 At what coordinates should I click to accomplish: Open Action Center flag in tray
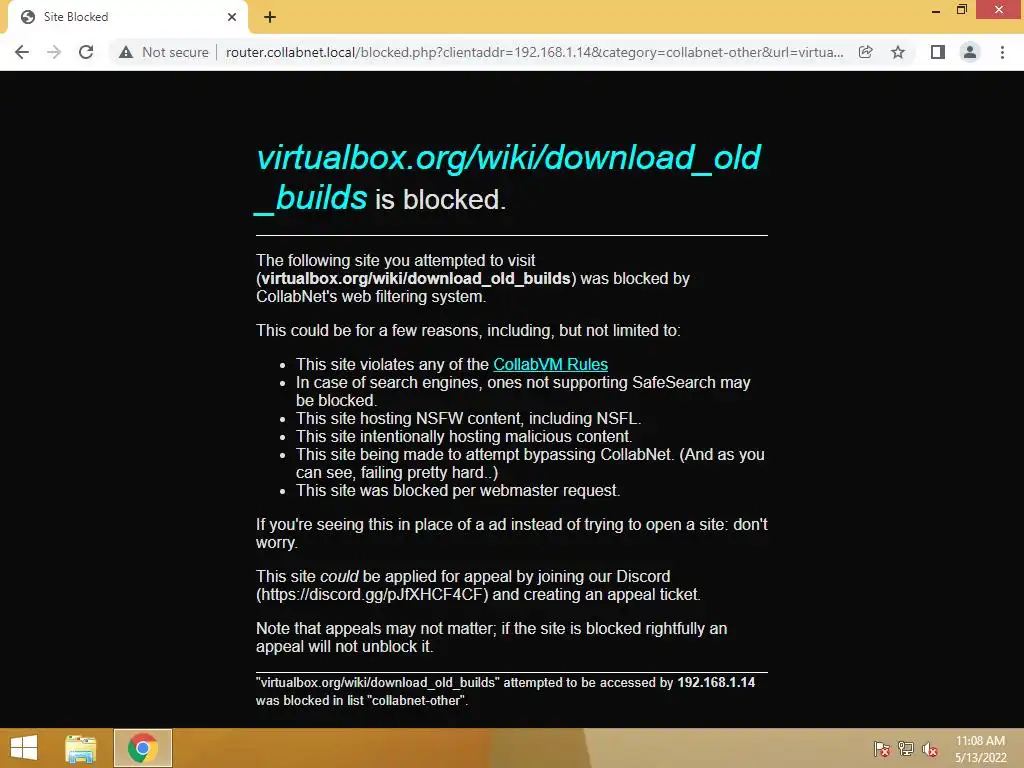click(882, 749)
